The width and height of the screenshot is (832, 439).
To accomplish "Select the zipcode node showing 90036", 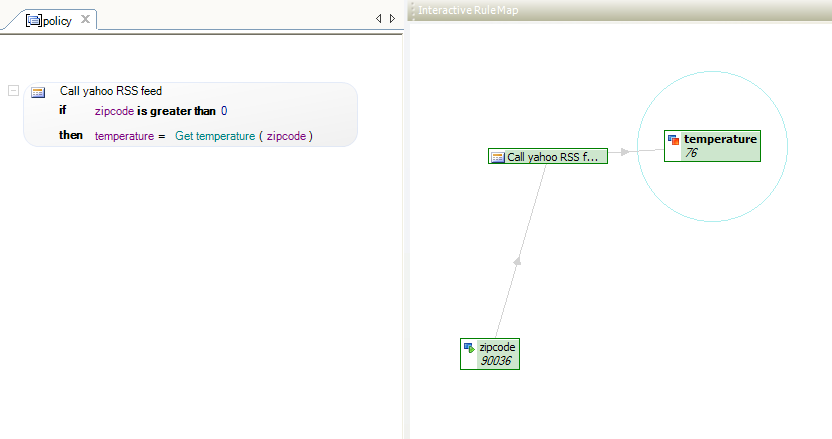I will [490, 354].
